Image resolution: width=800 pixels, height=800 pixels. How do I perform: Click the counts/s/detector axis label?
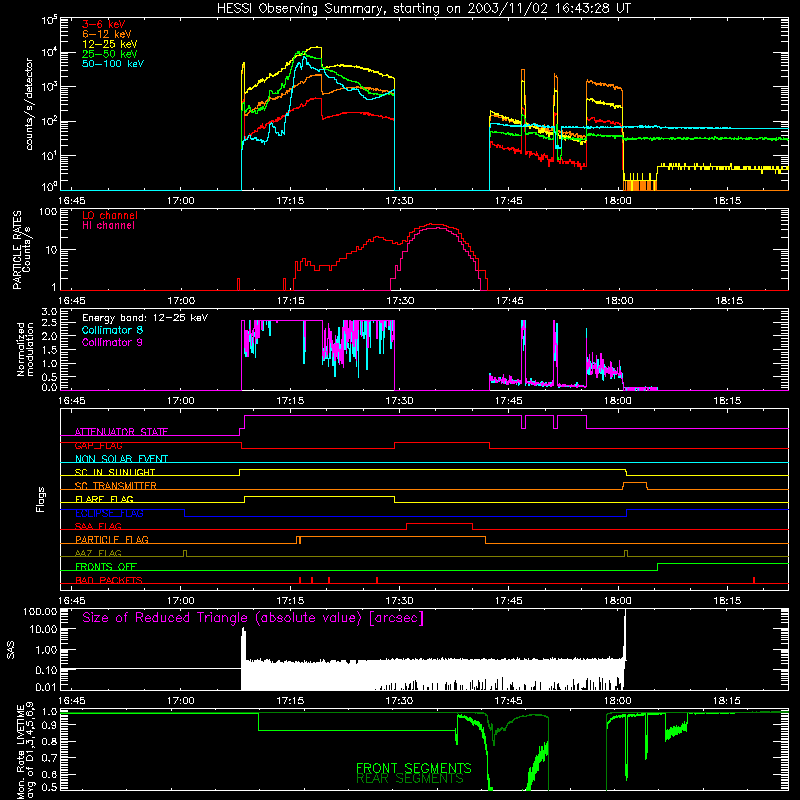[x=29, y=104]
